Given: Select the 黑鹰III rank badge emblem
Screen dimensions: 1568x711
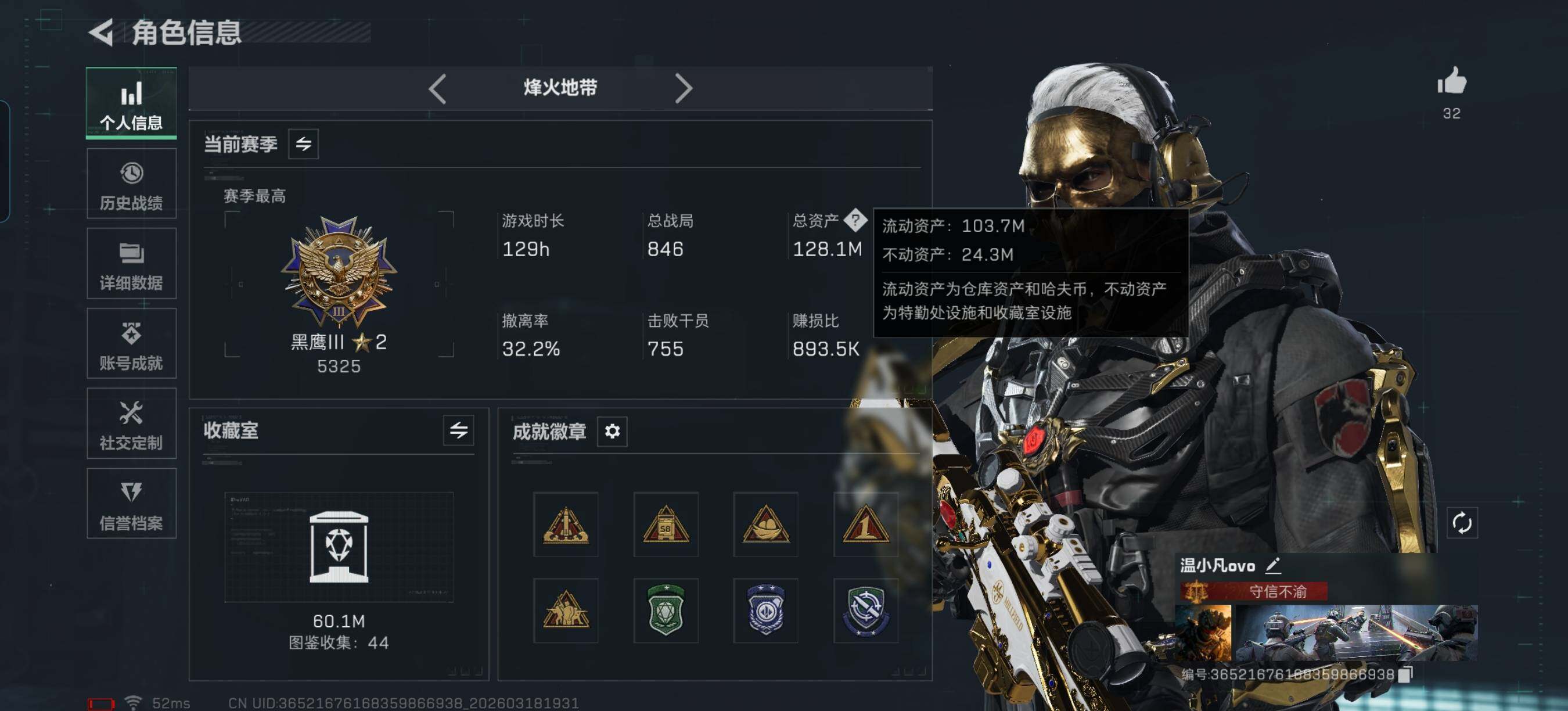Looking at the screenshot, I should click(x=339, y=271).
